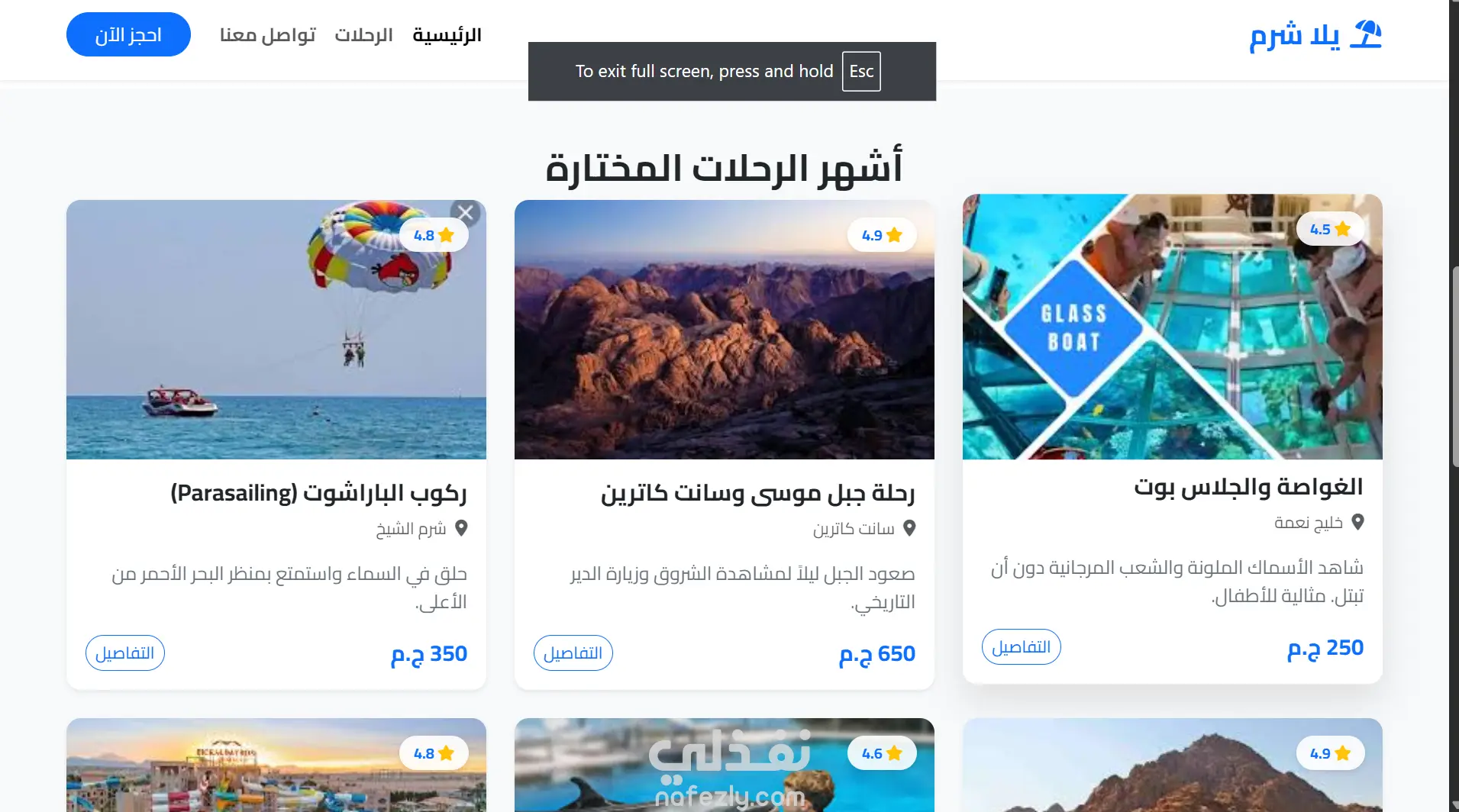Image resolution: width=1459 pixels, height=812 pixels.
Task: Select تواصل معنا in navigation bar
Action: pyautogui.click(x=267, y=35)
